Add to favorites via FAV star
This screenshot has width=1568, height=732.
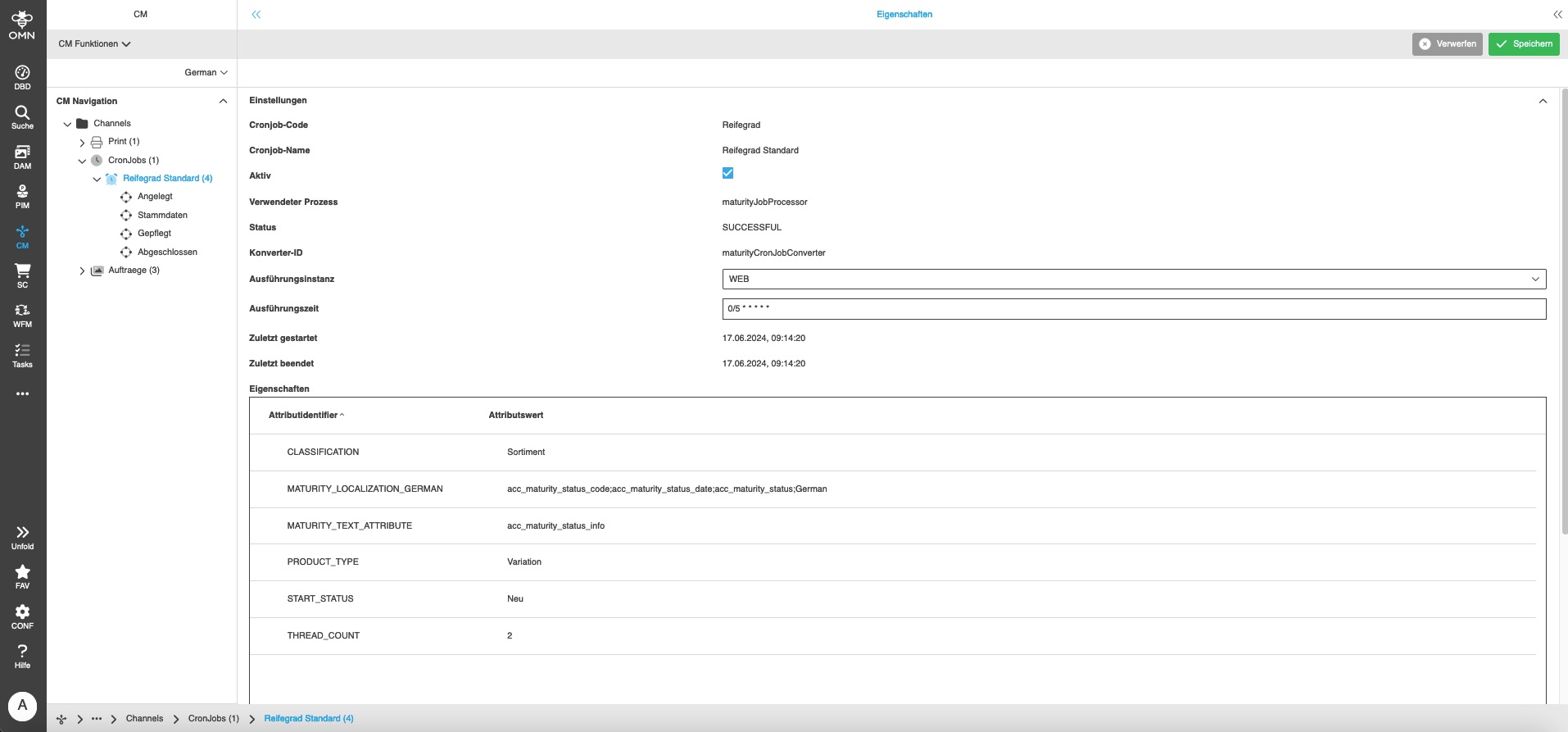tap(22, 576)
